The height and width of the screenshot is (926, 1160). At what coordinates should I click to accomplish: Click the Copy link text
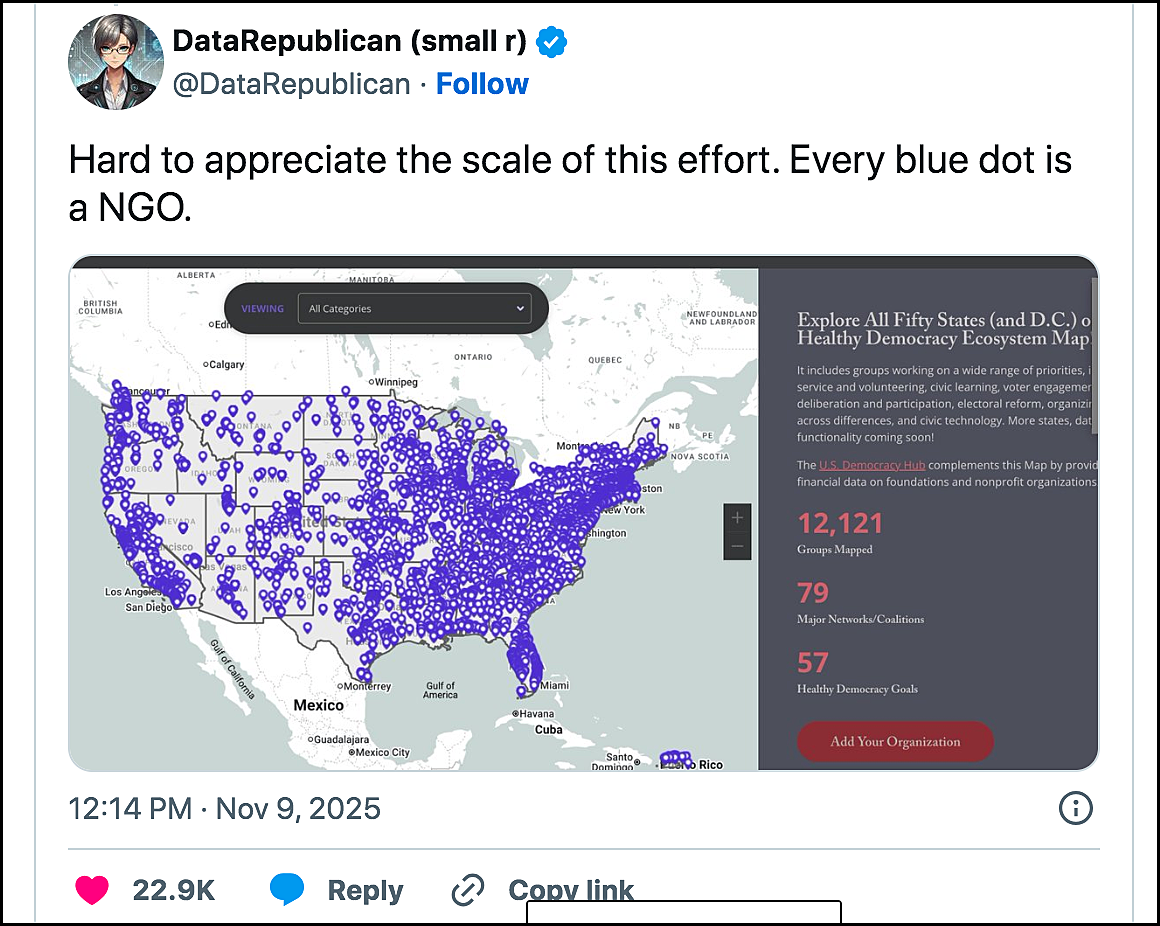[571, 890]
